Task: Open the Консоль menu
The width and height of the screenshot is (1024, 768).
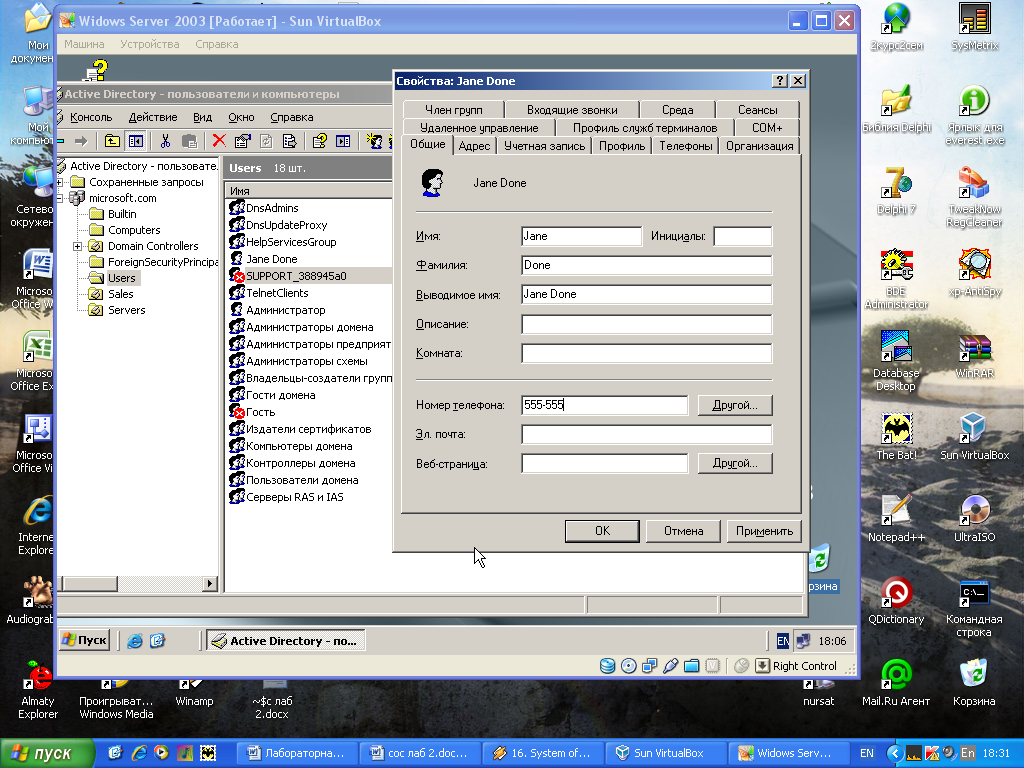Action: click(91, 117)
